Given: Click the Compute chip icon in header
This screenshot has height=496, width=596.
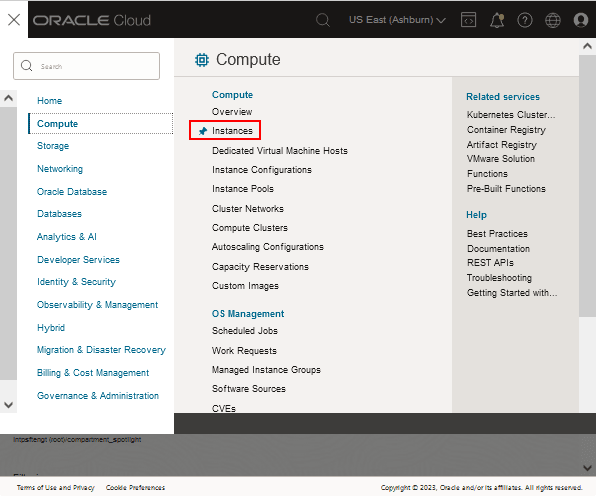Looking at the screenshot, I should [x=202, y=60].
